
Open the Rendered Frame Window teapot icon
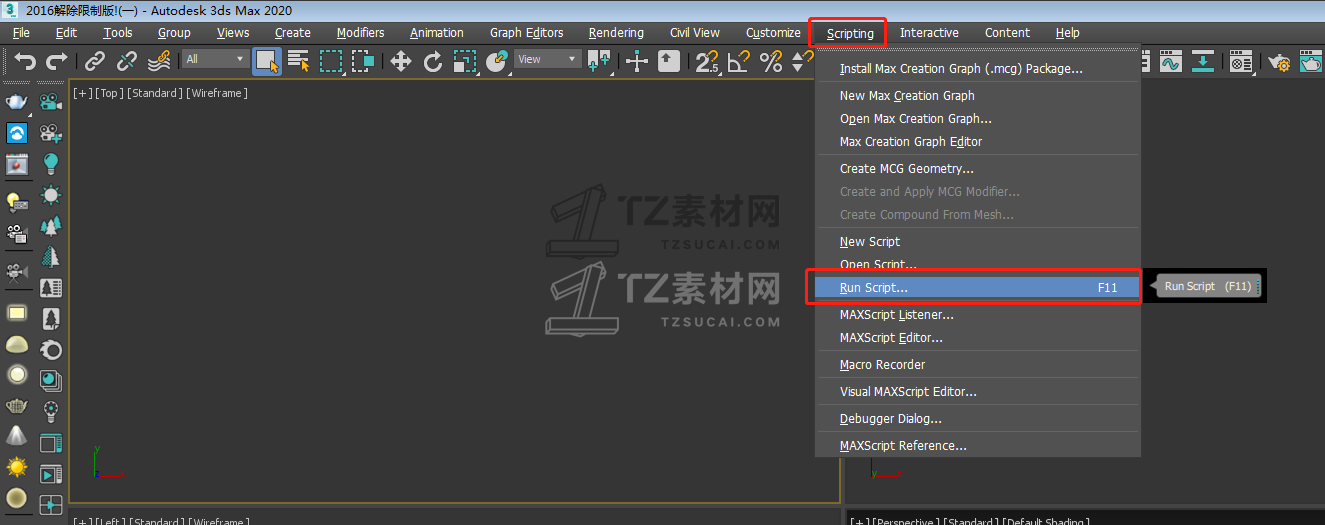tap(1311, 61)
